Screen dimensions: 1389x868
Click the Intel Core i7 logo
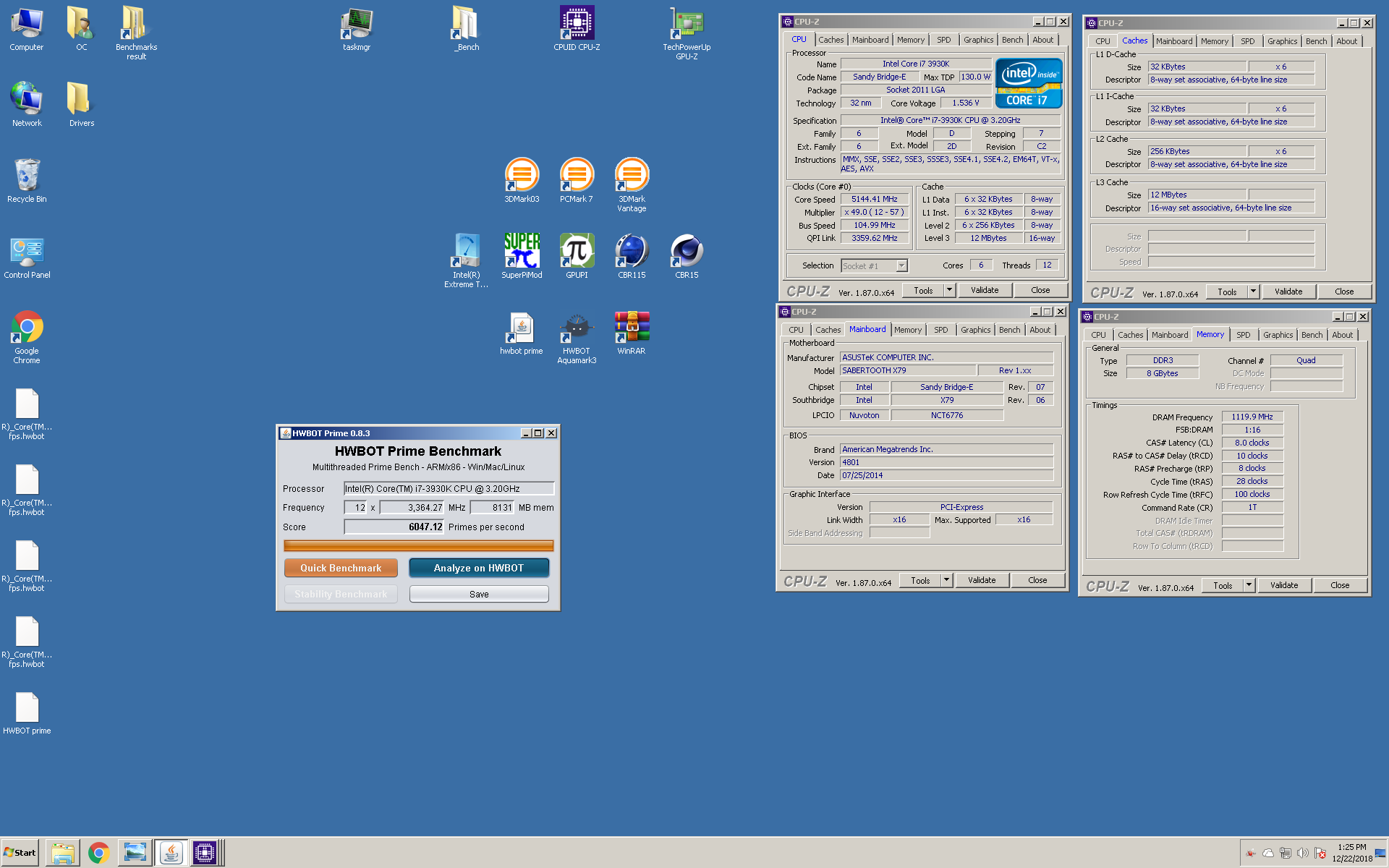1029,83
